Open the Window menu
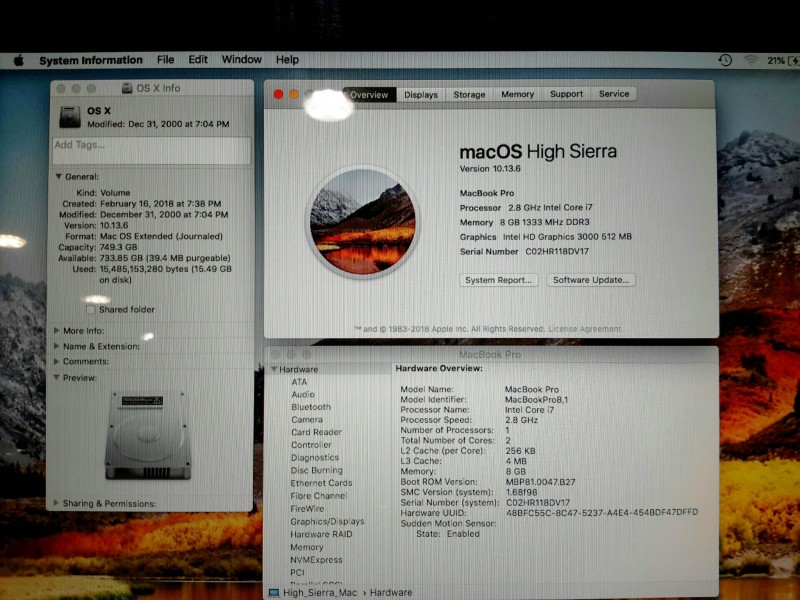Viewport: 800px width, 600px height. (x=241, y=60)
